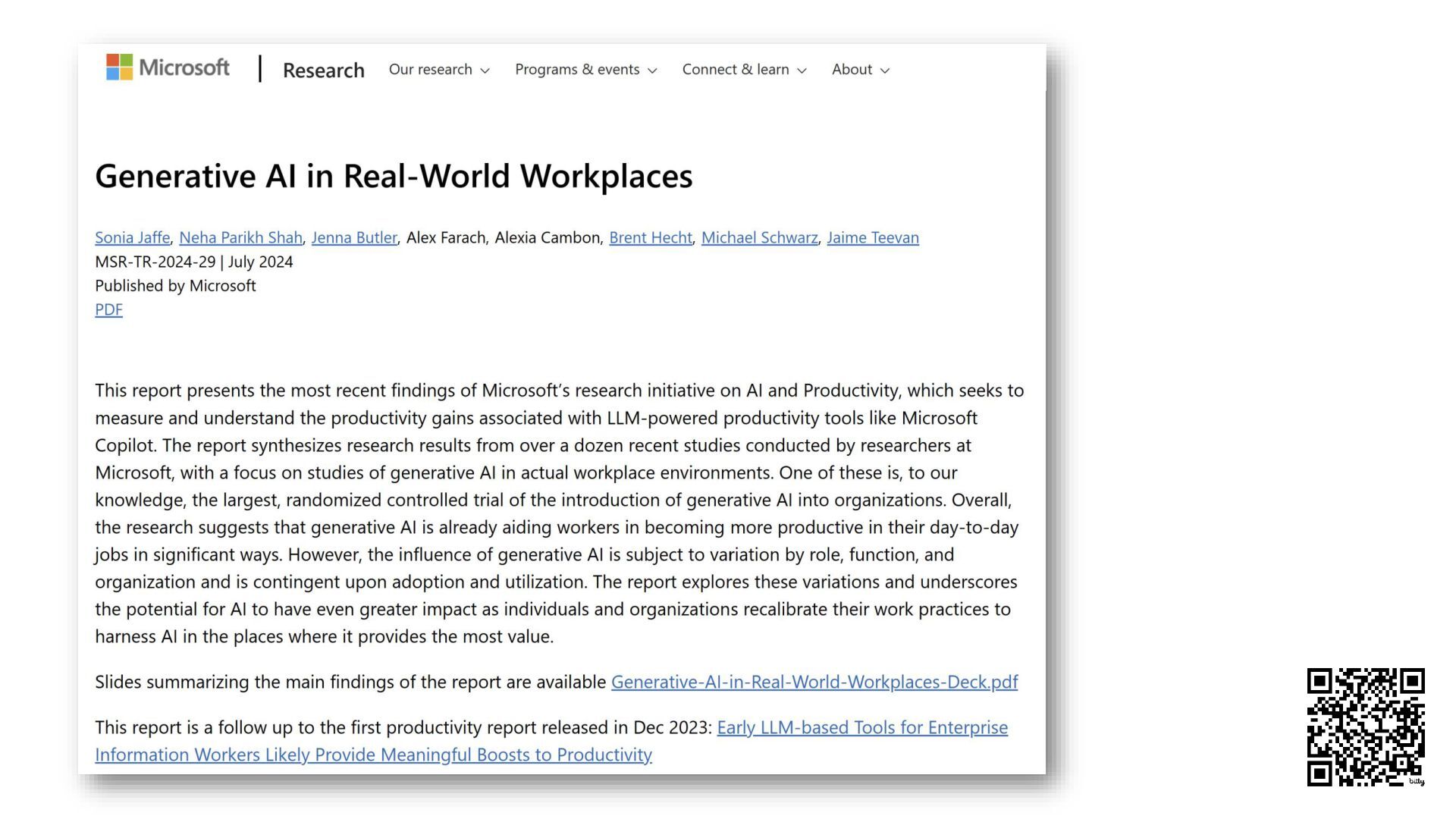
Task: Open author Sonia Jaffe's profile
Action: tap(132, 237)
